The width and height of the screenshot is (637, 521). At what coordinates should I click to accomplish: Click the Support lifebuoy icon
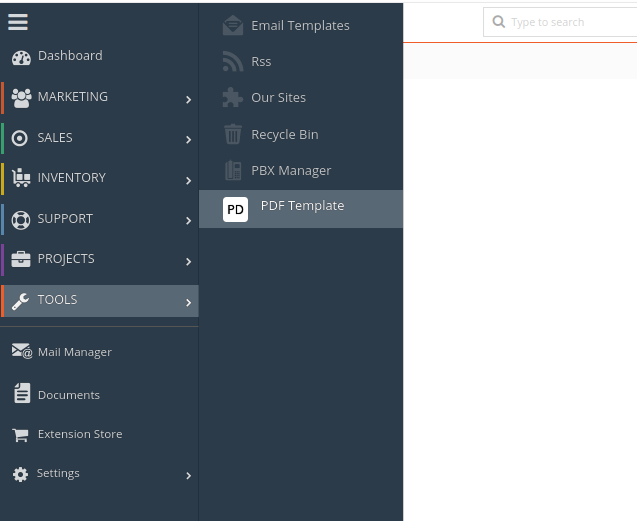coord(21,220)
